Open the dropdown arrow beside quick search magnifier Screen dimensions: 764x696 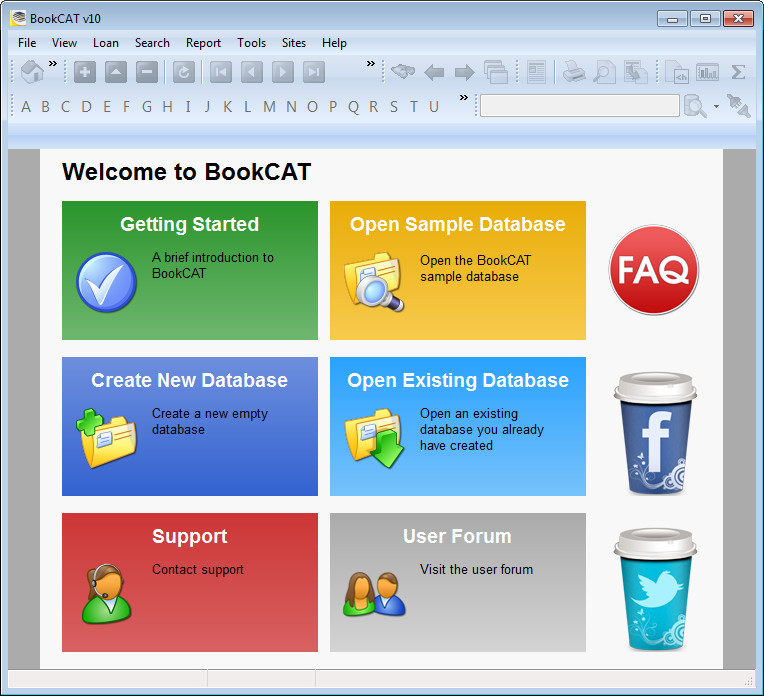tap(716, 106)
